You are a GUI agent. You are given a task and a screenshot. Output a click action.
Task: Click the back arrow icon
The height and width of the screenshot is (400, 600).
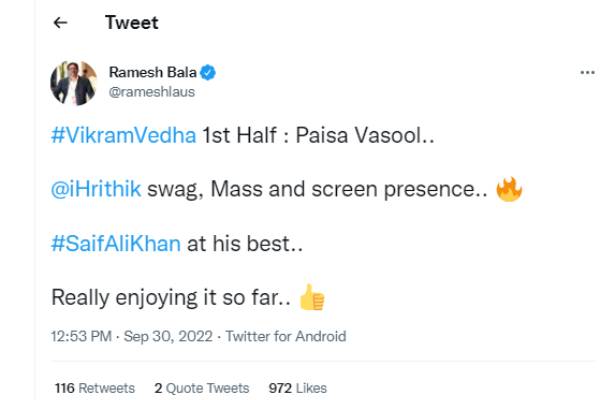point(60,23)
